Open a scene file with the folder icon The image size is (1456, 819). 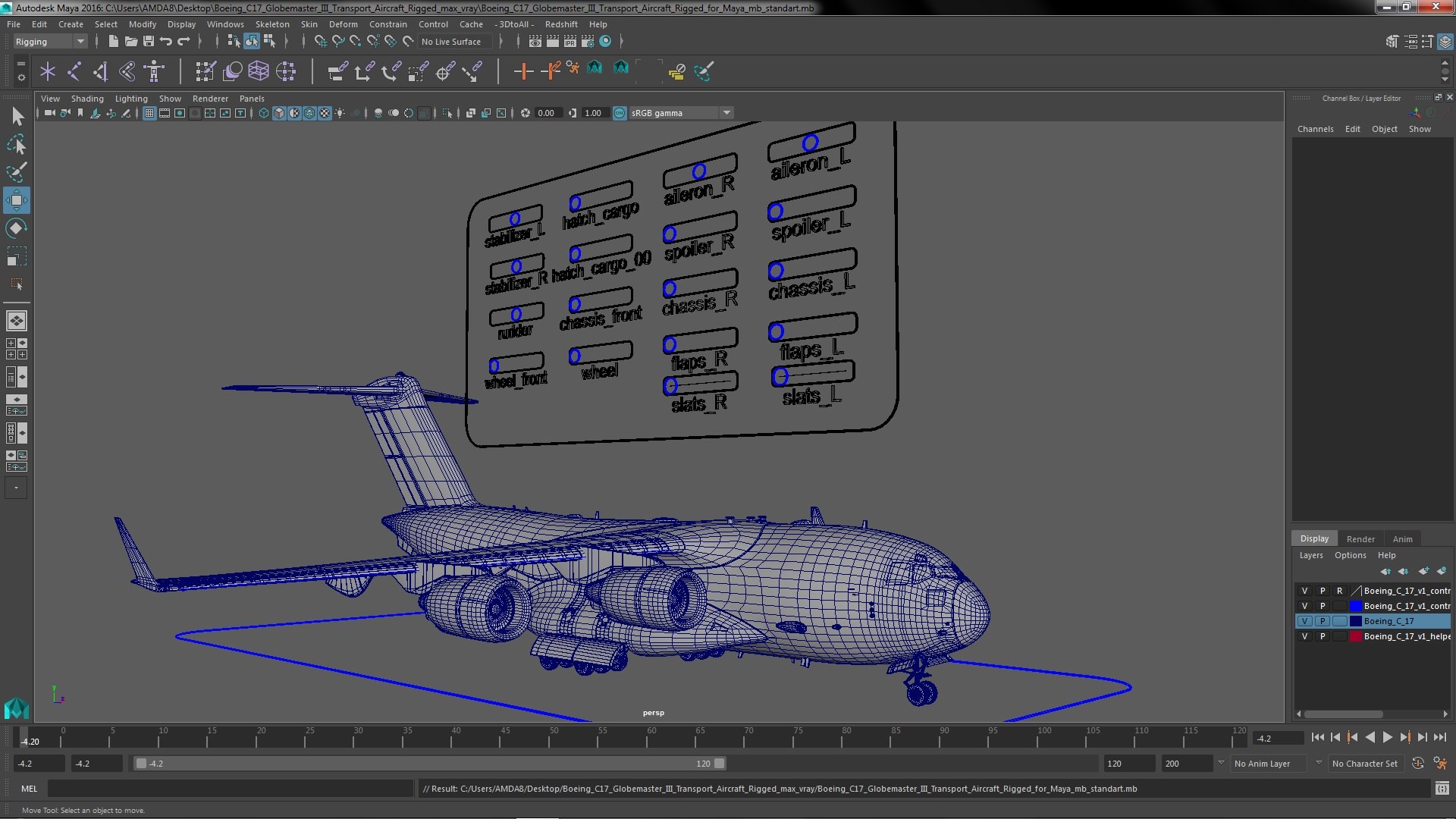click(130, 42)
